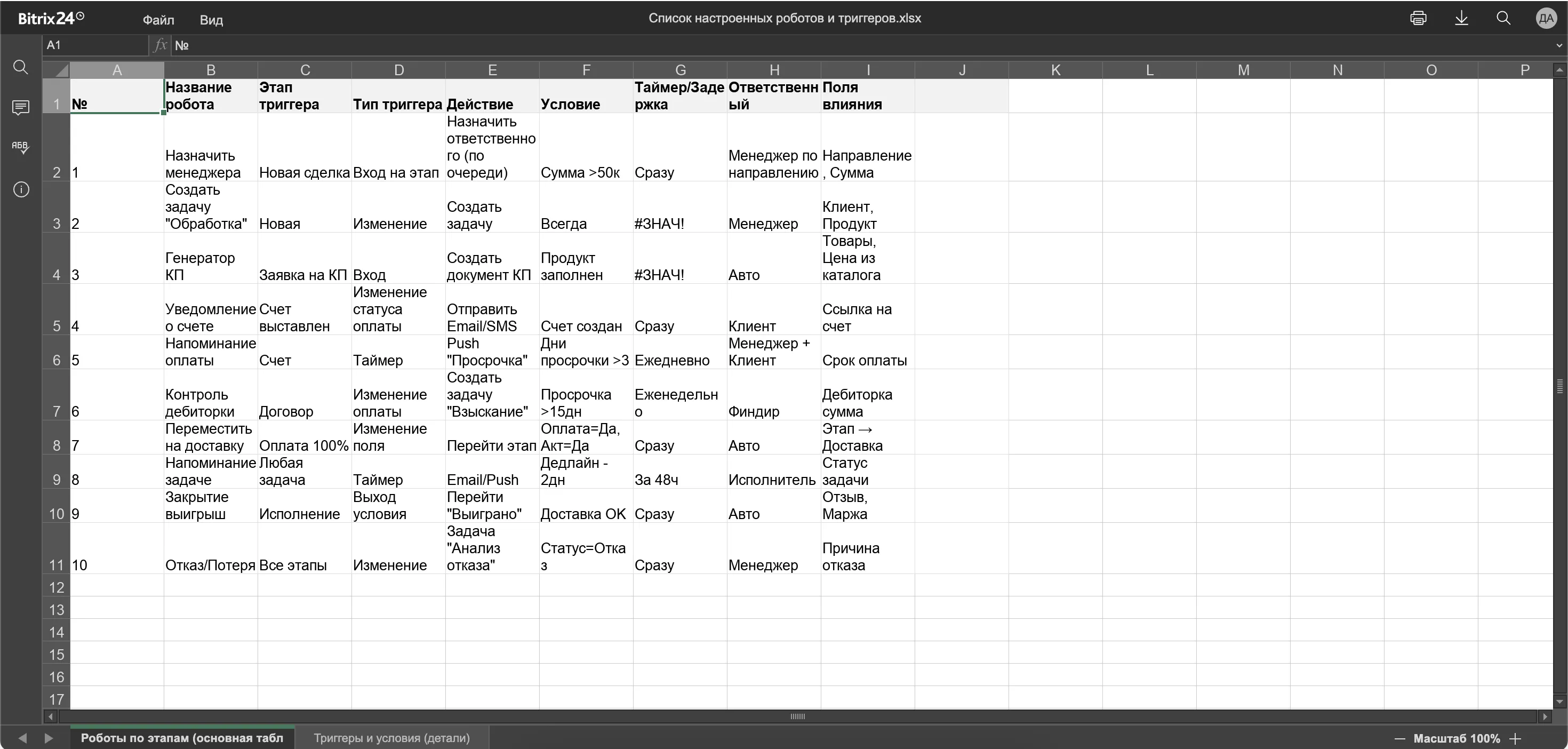This screenshot has width=1568, height=749.
Task: Select cell Срок оплаты
Action: click(x=867, y=352)
